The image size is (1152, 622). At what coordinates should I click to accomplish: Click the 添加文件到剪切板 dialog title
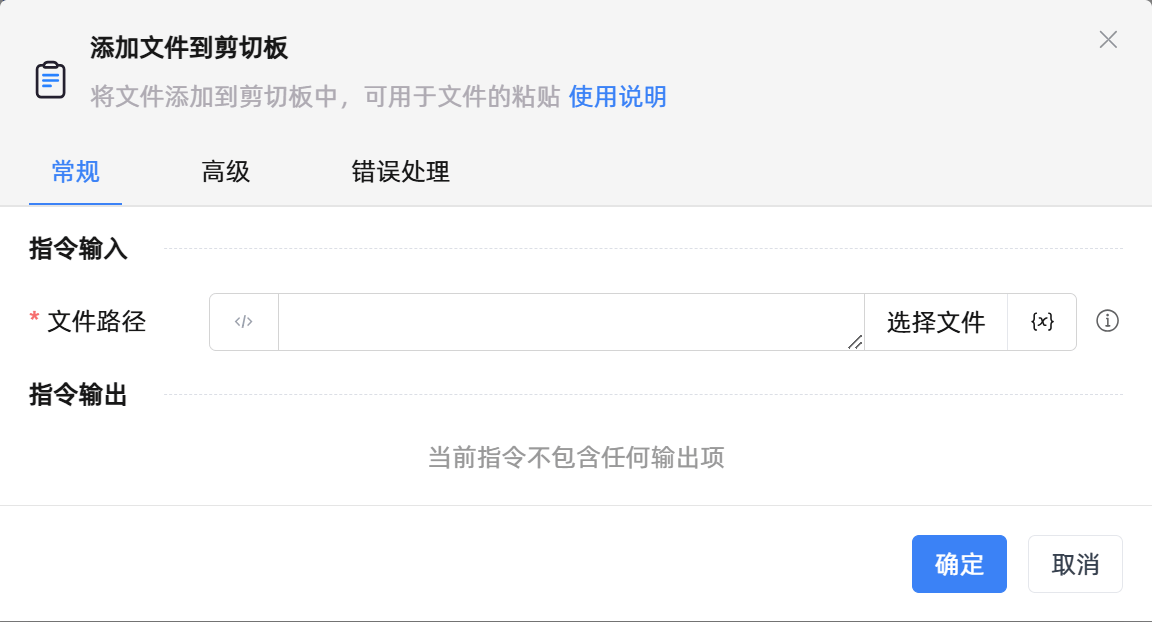click(x=189, y=47)
